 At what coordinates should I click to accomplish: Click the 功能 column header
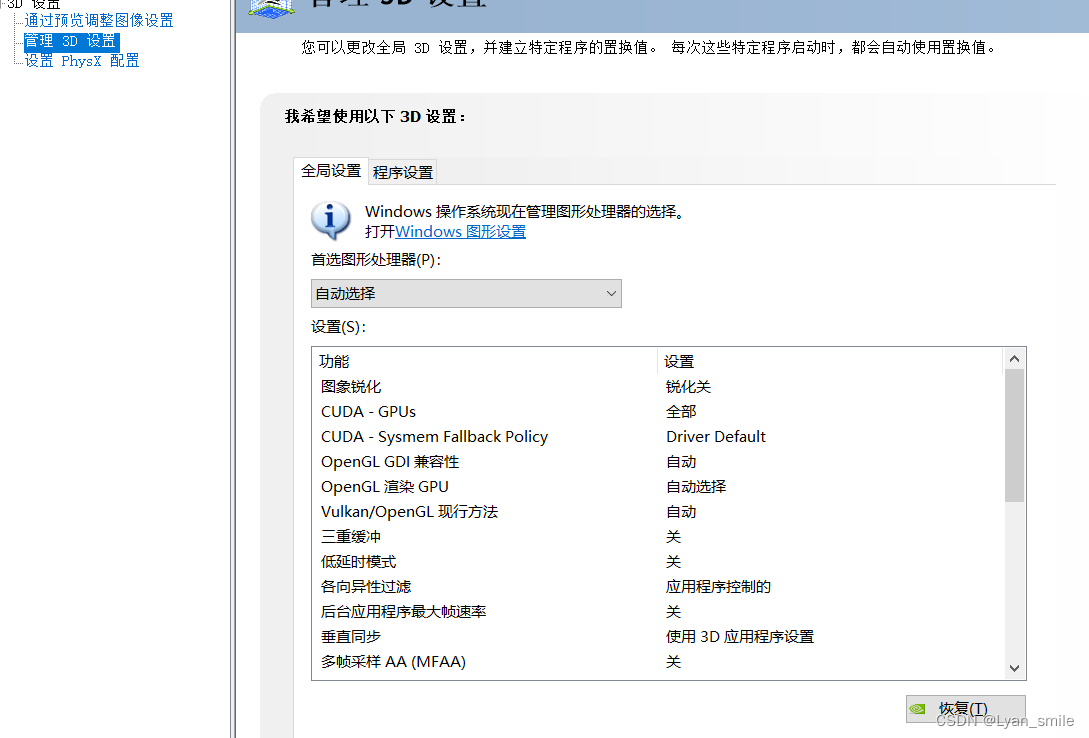pos(485,362)
